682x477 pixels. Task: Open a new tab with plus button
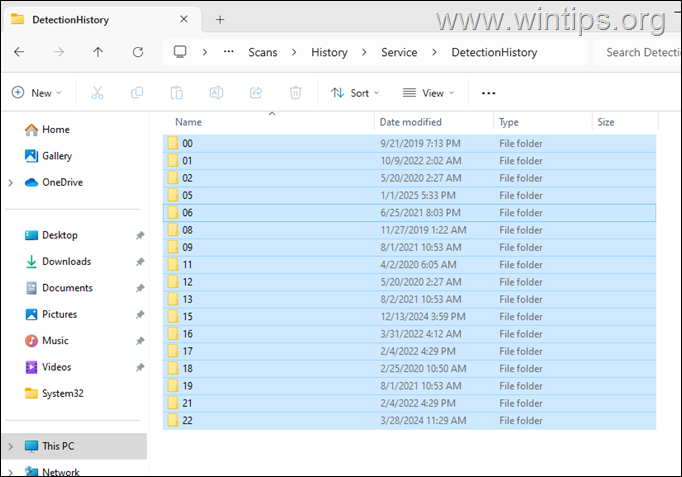[220, 20]
